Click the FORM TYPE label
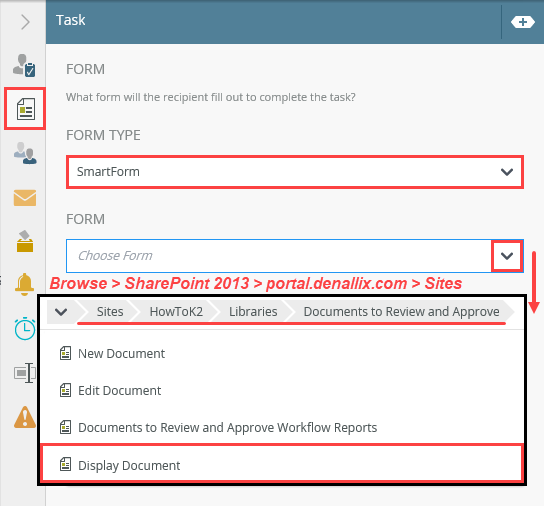 click(103, 135)
